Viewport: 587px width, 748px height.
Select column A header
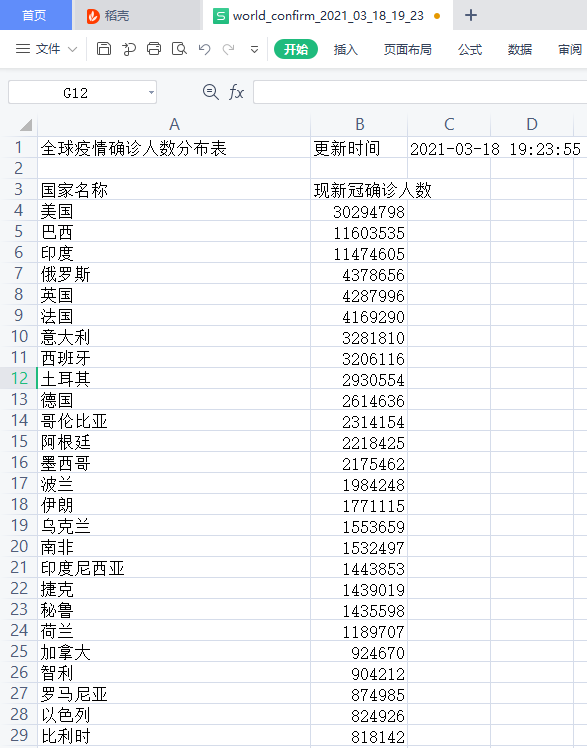pyautogui.click(x=174, y=125)
